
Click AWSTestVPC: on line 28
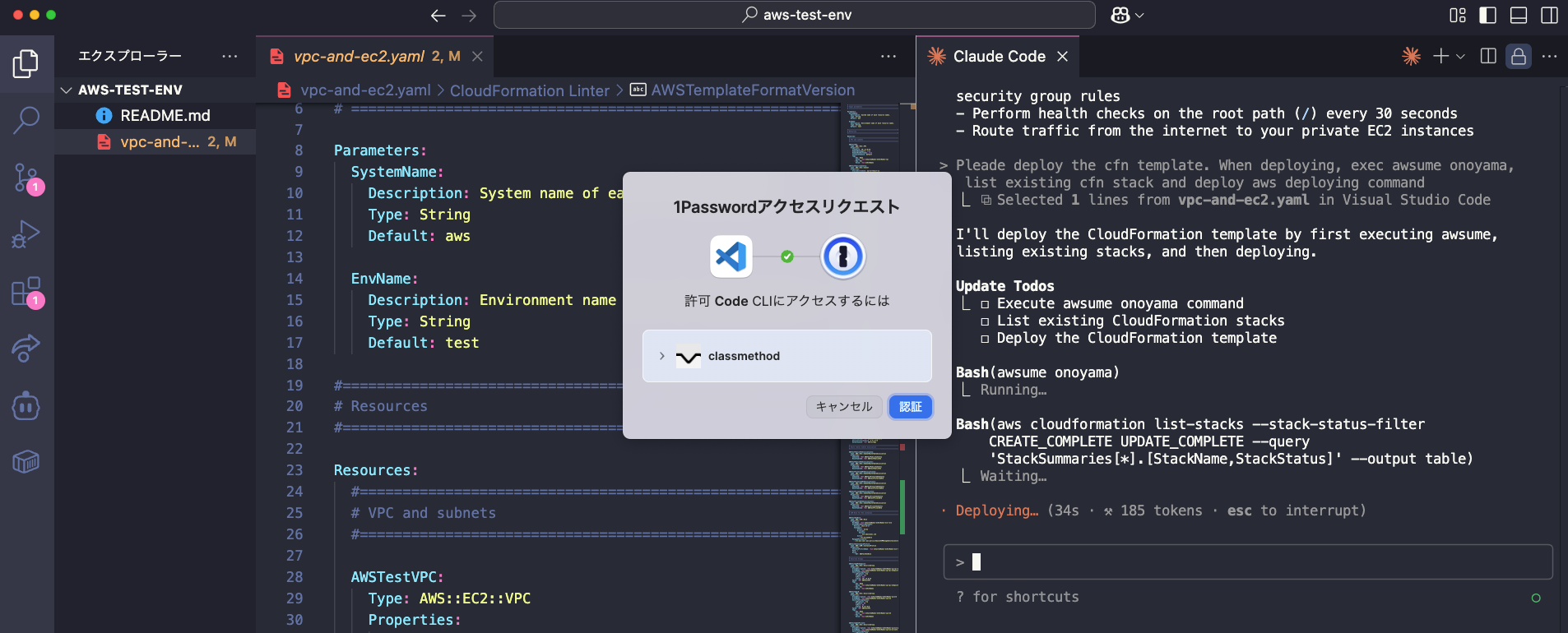coord(397,577)
